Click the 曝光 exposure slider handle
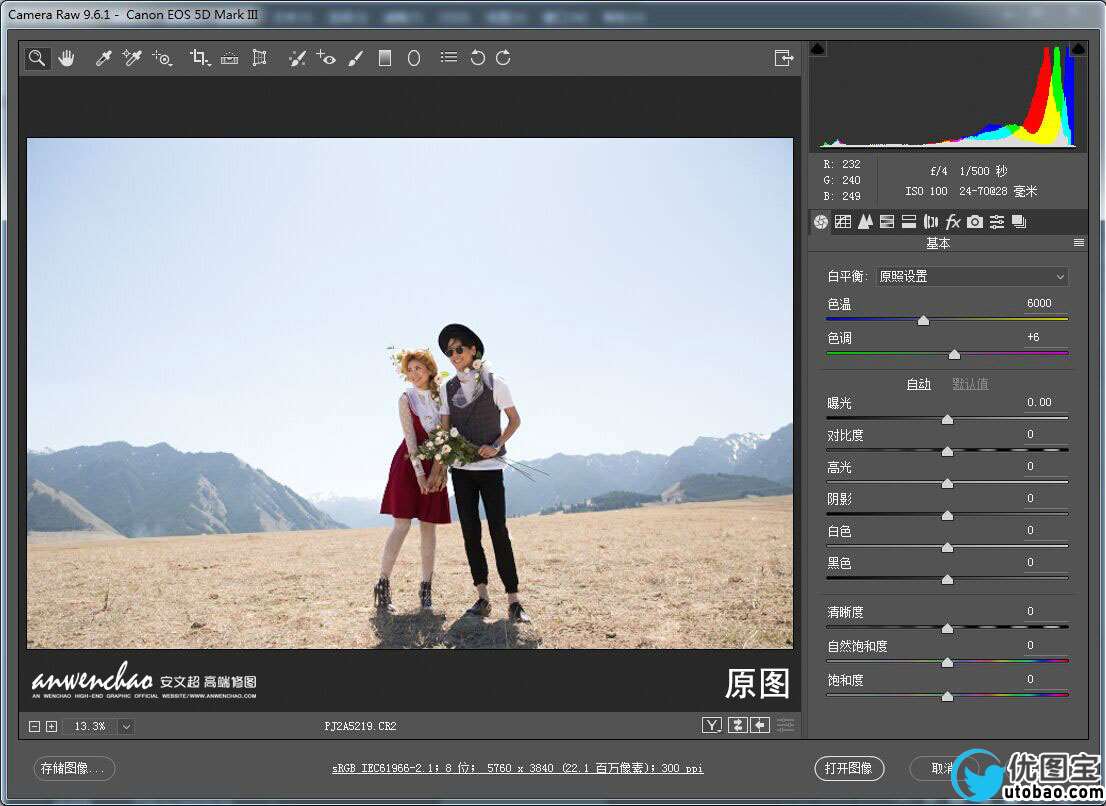 click(x=947, y=420)
